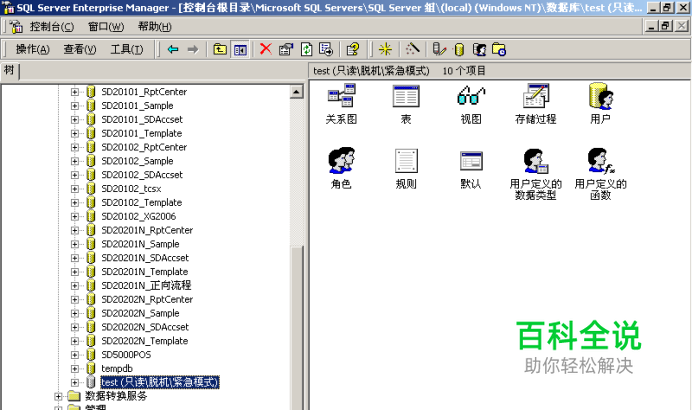
Task: Open 用户定义的函数 icon
Action: [x=601, y=161]
